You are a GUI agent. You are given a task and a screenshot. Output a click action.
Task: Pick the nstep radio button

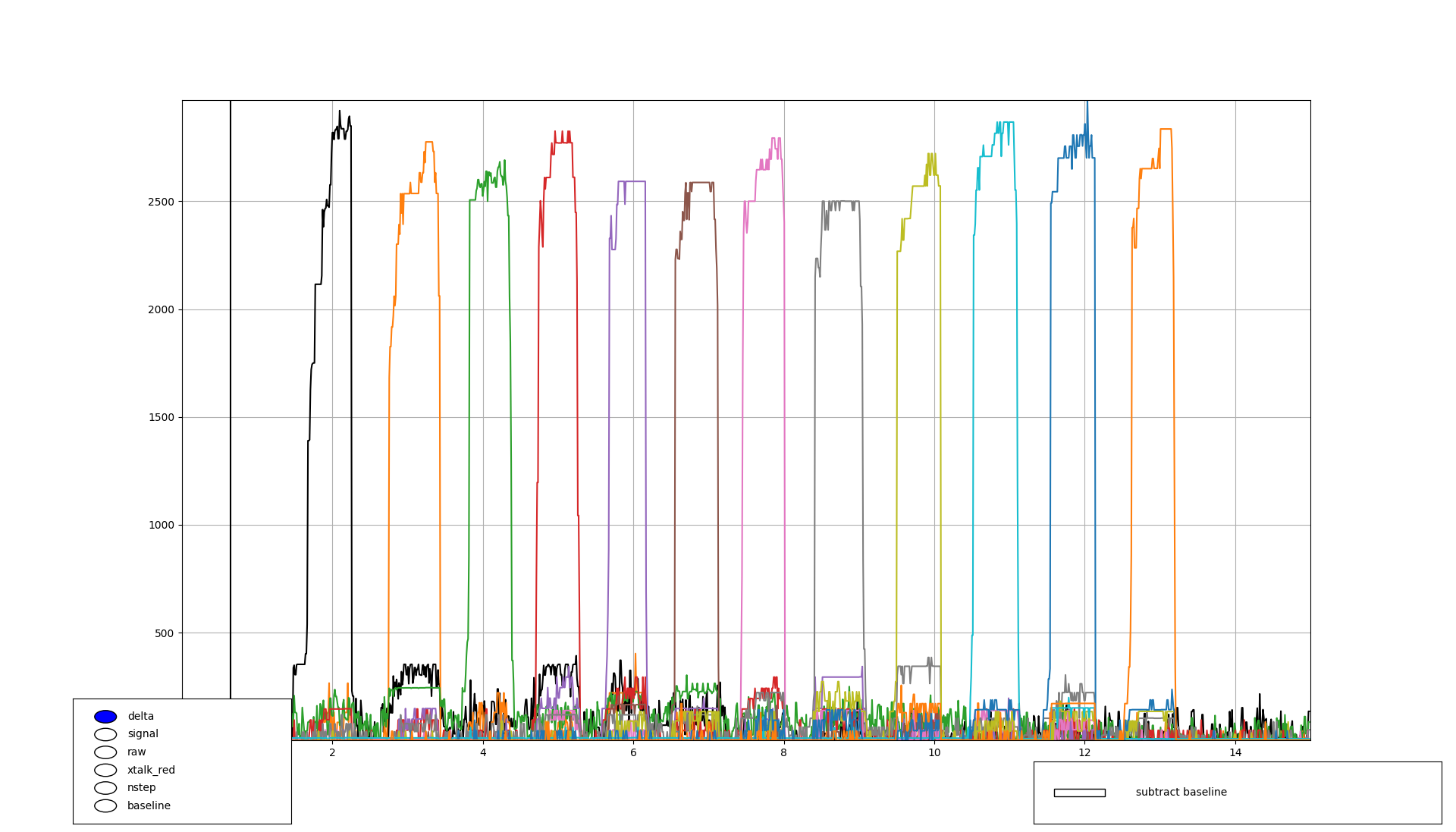105,788
